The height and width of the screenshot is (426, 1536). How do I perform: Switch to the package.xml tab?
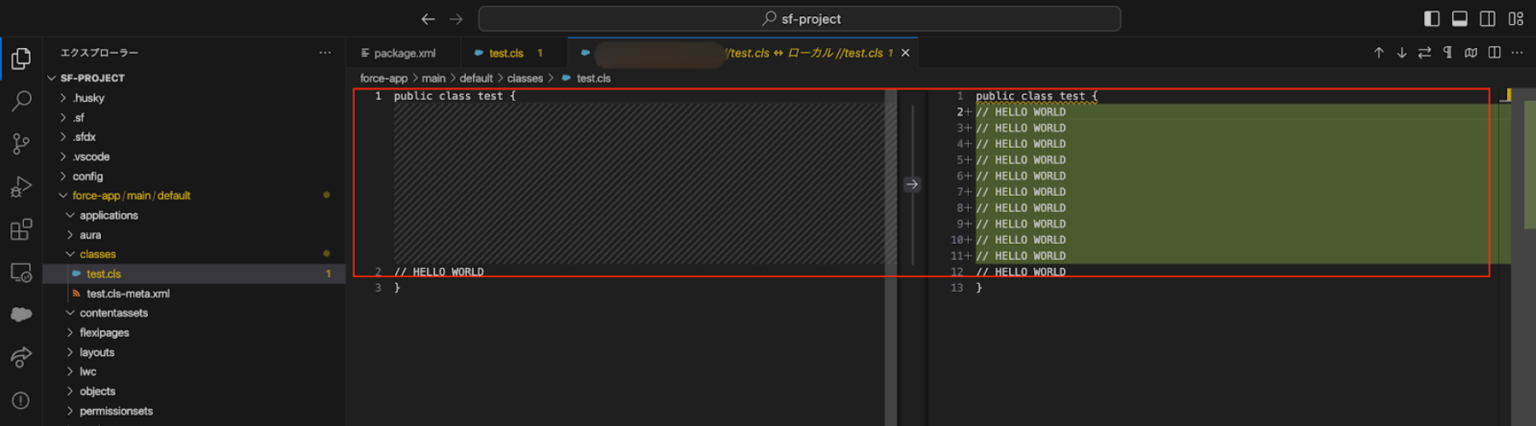click(x=404, y=53)
